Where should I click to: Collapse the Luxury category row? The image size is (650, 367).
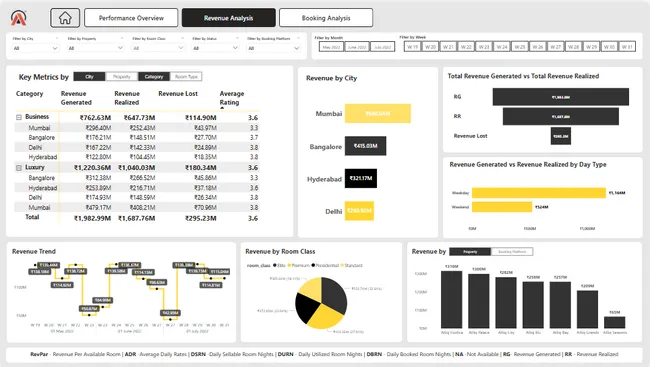pyautogui.click(x=19, y=168)
